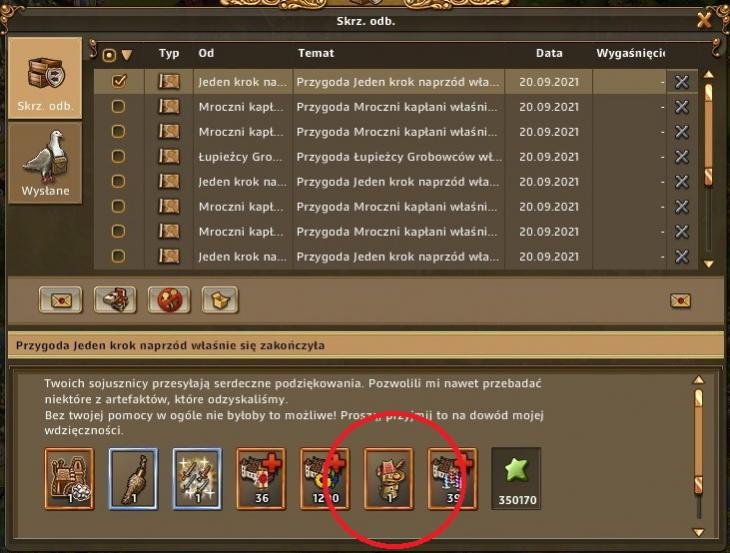
Task: Select the sparkling swords reward icon
Action: pos(197,479)
